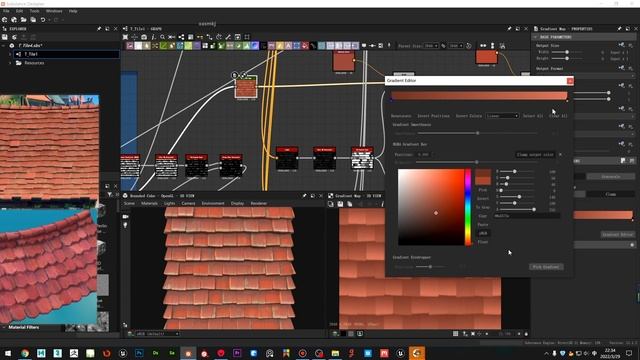
Task: Click Invert Colors in Gradient Editor
Action: coord(468,116)
